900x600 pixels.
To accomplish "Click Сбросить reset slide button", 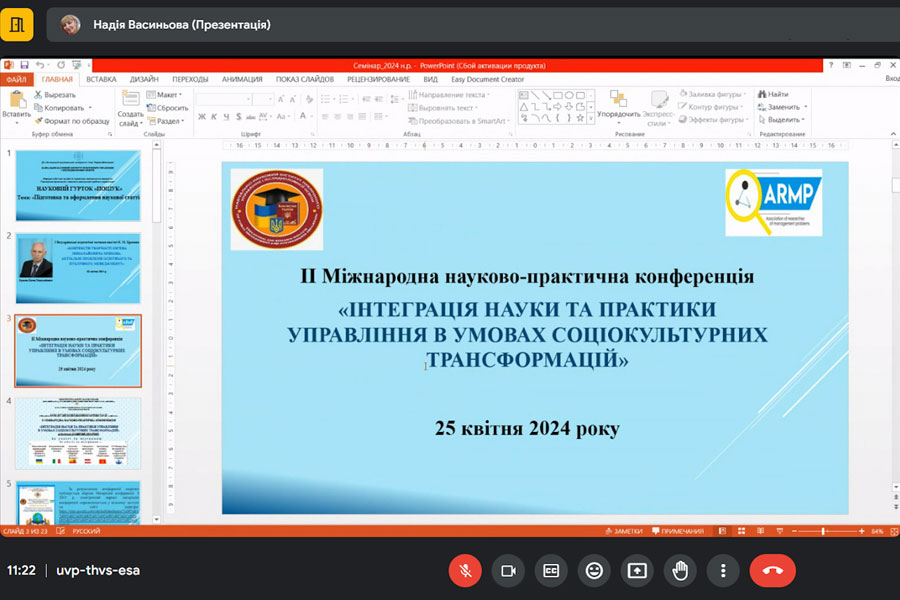I will (168, 108).
